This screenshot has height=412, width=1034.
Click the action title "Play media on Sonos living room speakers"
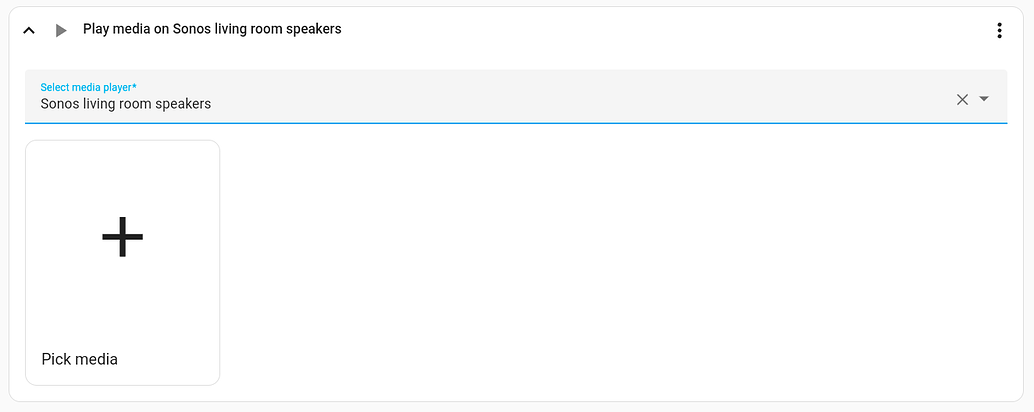[212, 29]
